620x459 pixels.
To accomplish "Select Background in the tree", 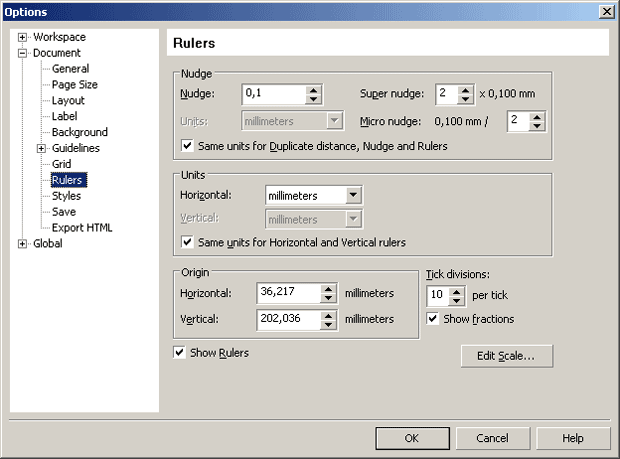I will click(79, 132).
